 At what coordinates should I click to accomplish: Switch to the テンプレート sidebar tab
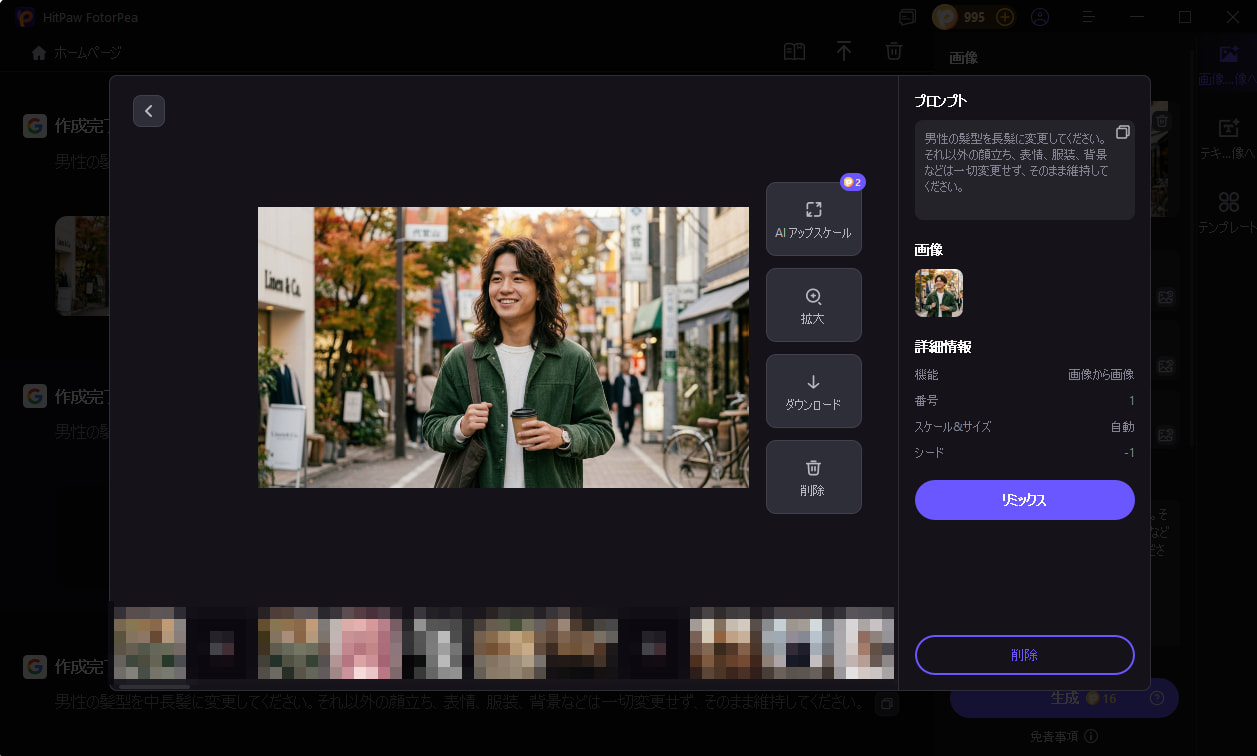pyautogui.click(x=1228, y=212)
